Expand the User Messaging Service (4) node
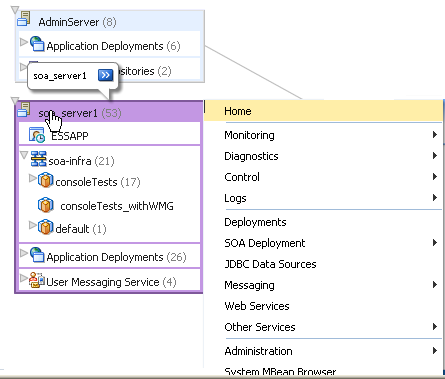The height and width of the screenshot is (379, 445). pyautogui.click(x=24, y=278)
